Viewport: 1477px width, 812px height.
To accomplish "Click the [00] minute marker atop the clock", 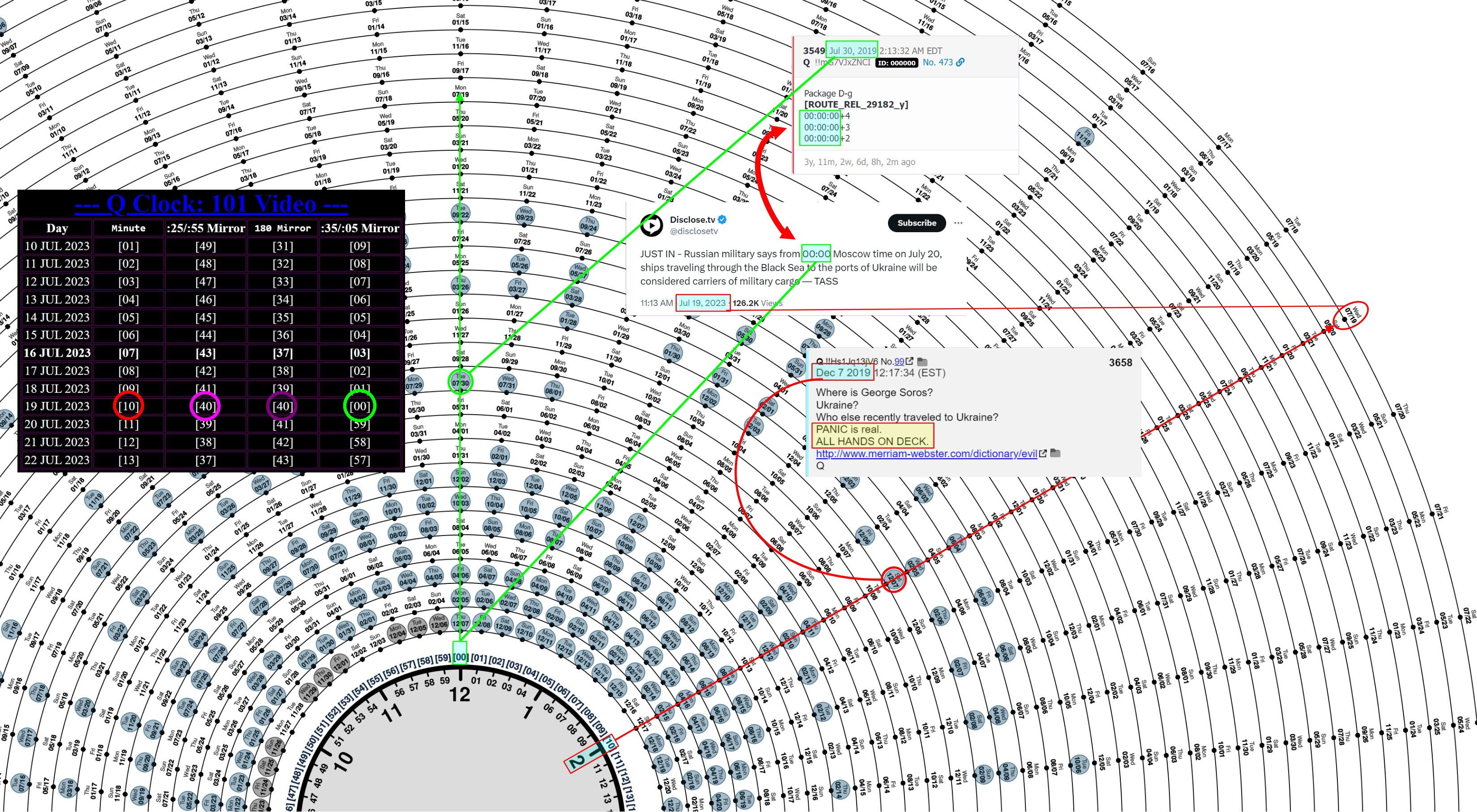I will click(x=461, y=657).
